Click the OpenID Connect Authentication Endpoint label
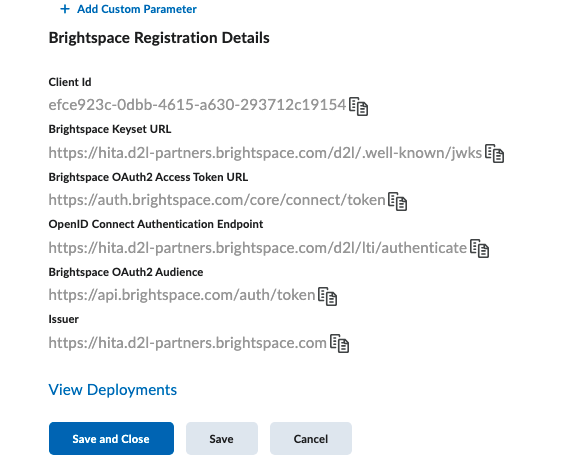The width and height of the screenshot is (577, 463). (156, 224)
